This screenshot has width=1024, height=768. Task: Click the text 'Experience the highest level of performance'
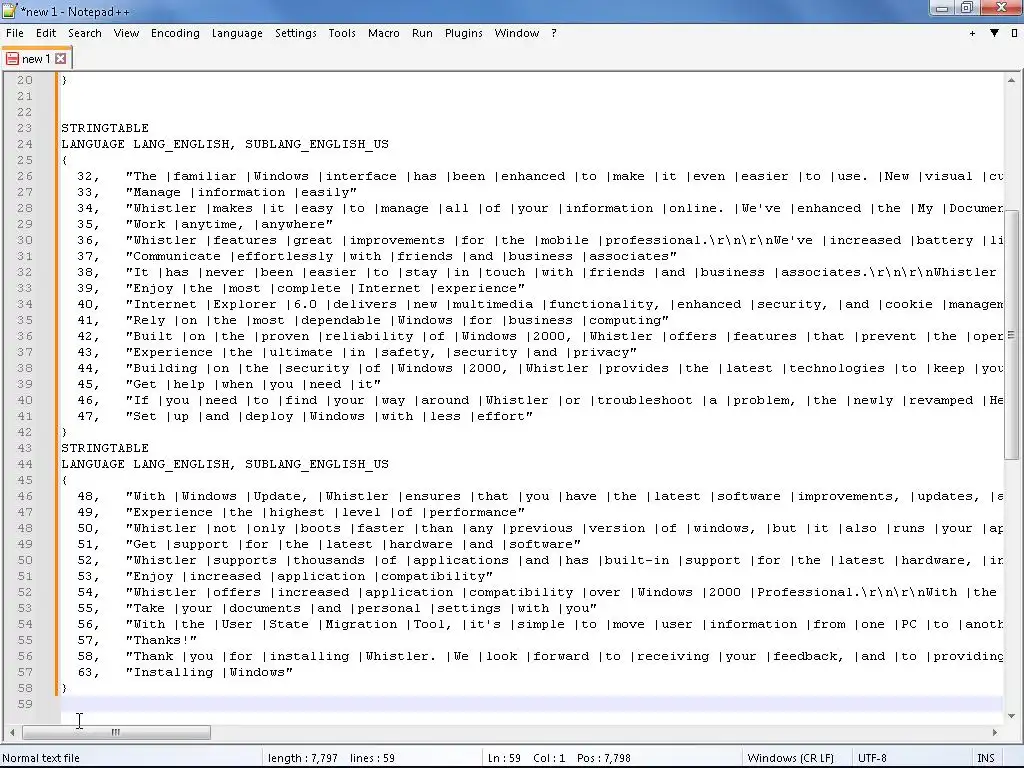tap(325, 512)
